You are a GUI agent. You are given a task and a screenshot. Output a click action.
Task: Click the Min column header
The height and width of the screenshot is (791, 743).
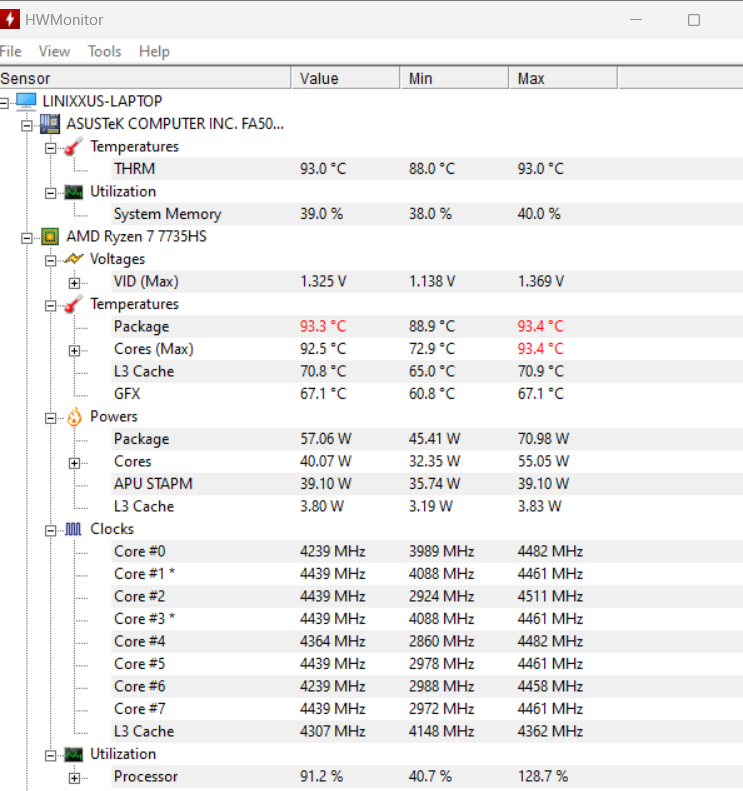coord(454,79)
